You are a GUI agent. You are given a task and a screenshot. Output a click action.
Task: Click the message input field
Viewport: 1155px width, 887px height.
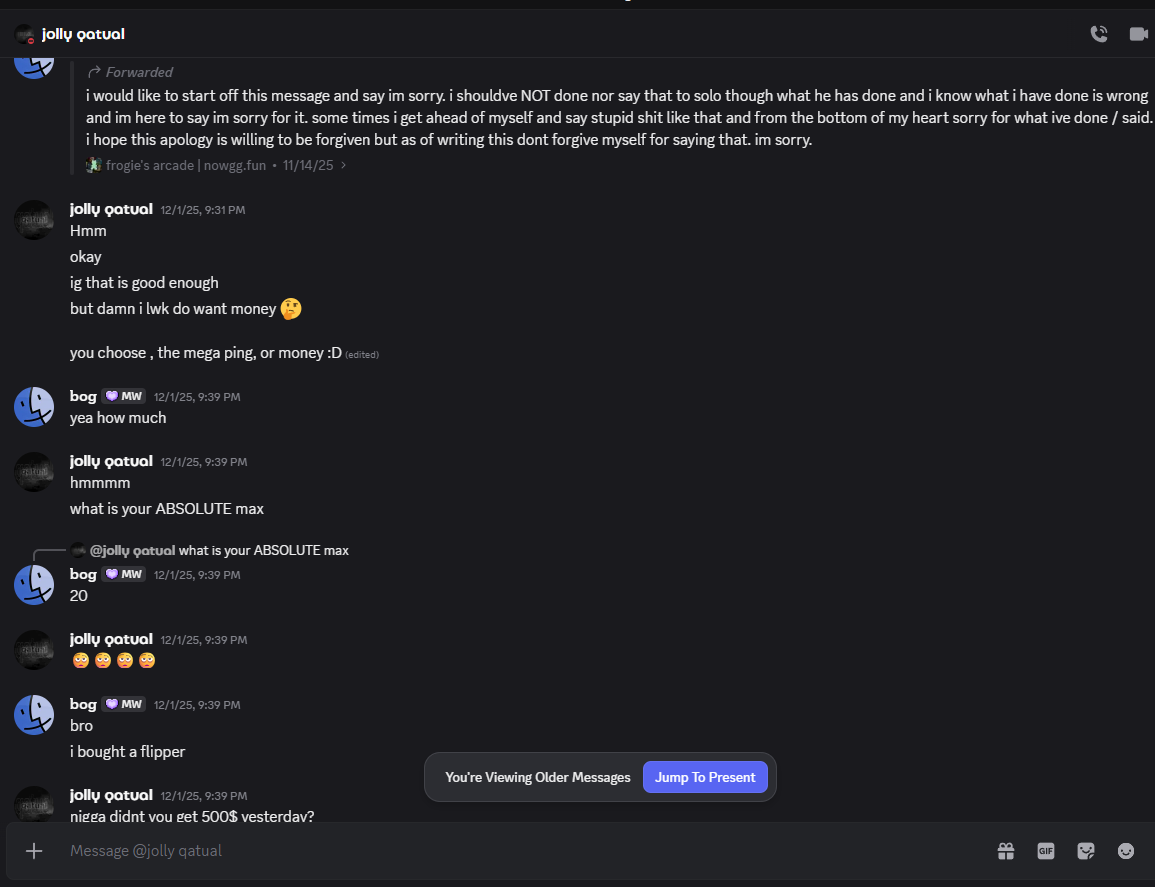(x=500, y=851)
